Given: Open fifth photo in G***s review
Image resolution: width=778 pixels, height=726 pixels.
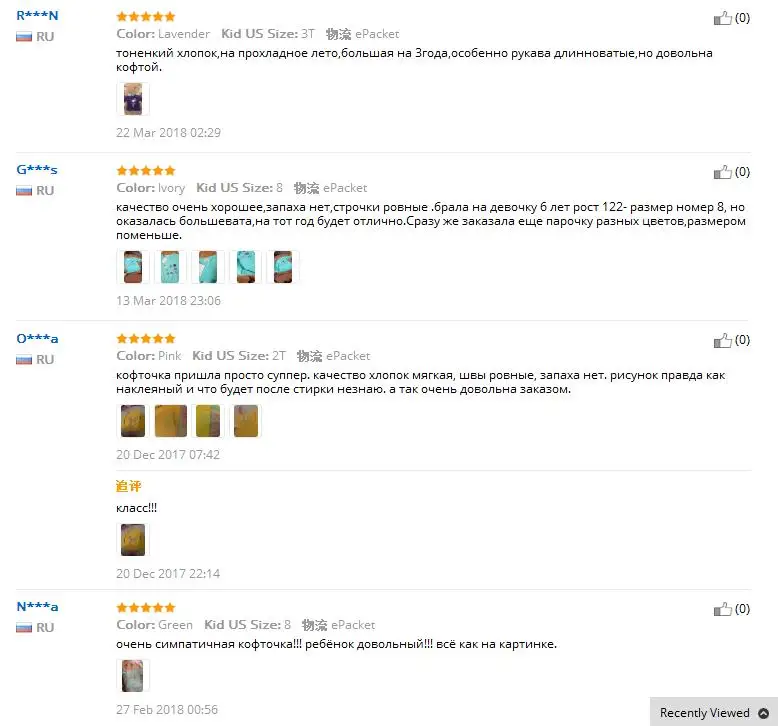Looking at the screenshot, I should coord(283,267).
